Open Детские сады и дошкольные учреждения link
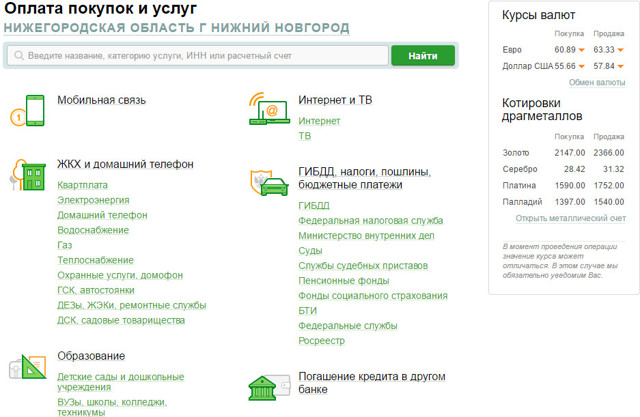The image size is (640, 417). coord(120,382)
